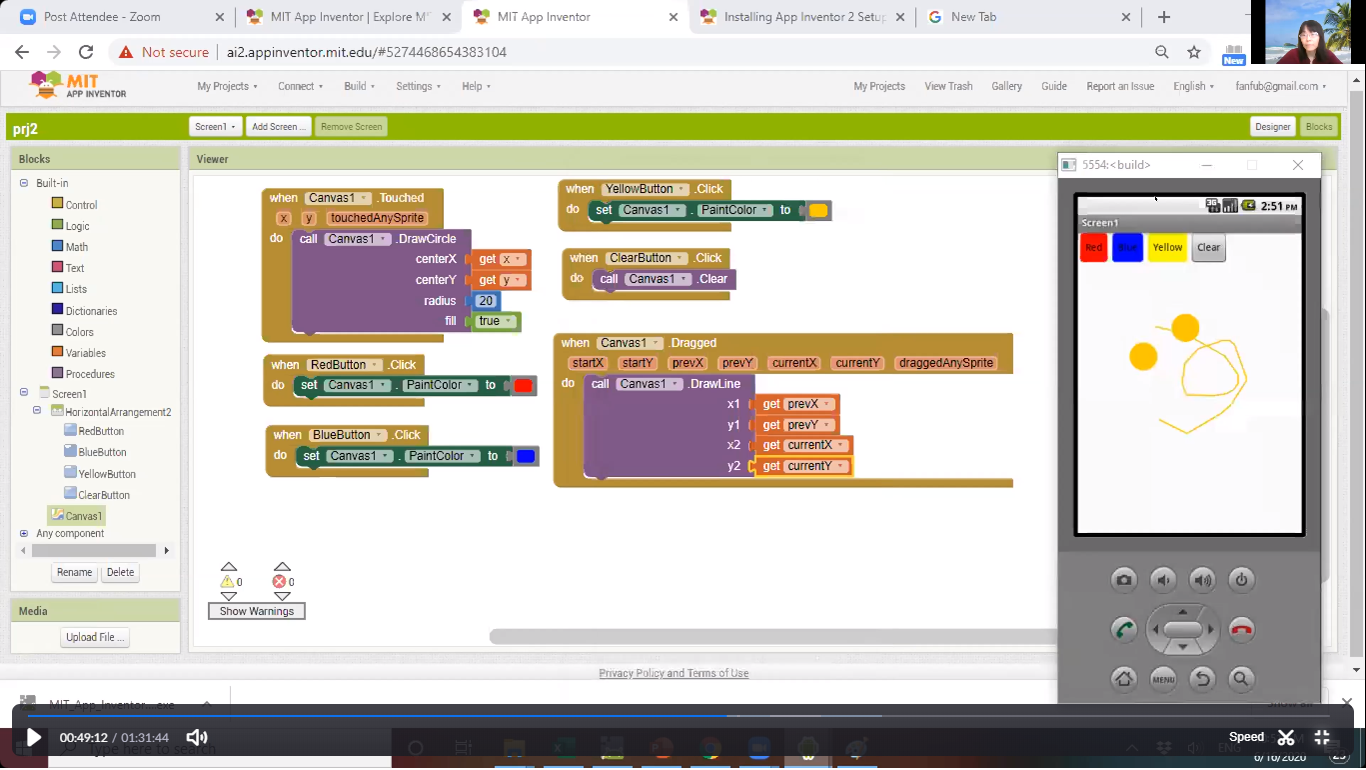Tap the emulator home button icon
Screen dimensions: 1366x770
click(1124, 679)
